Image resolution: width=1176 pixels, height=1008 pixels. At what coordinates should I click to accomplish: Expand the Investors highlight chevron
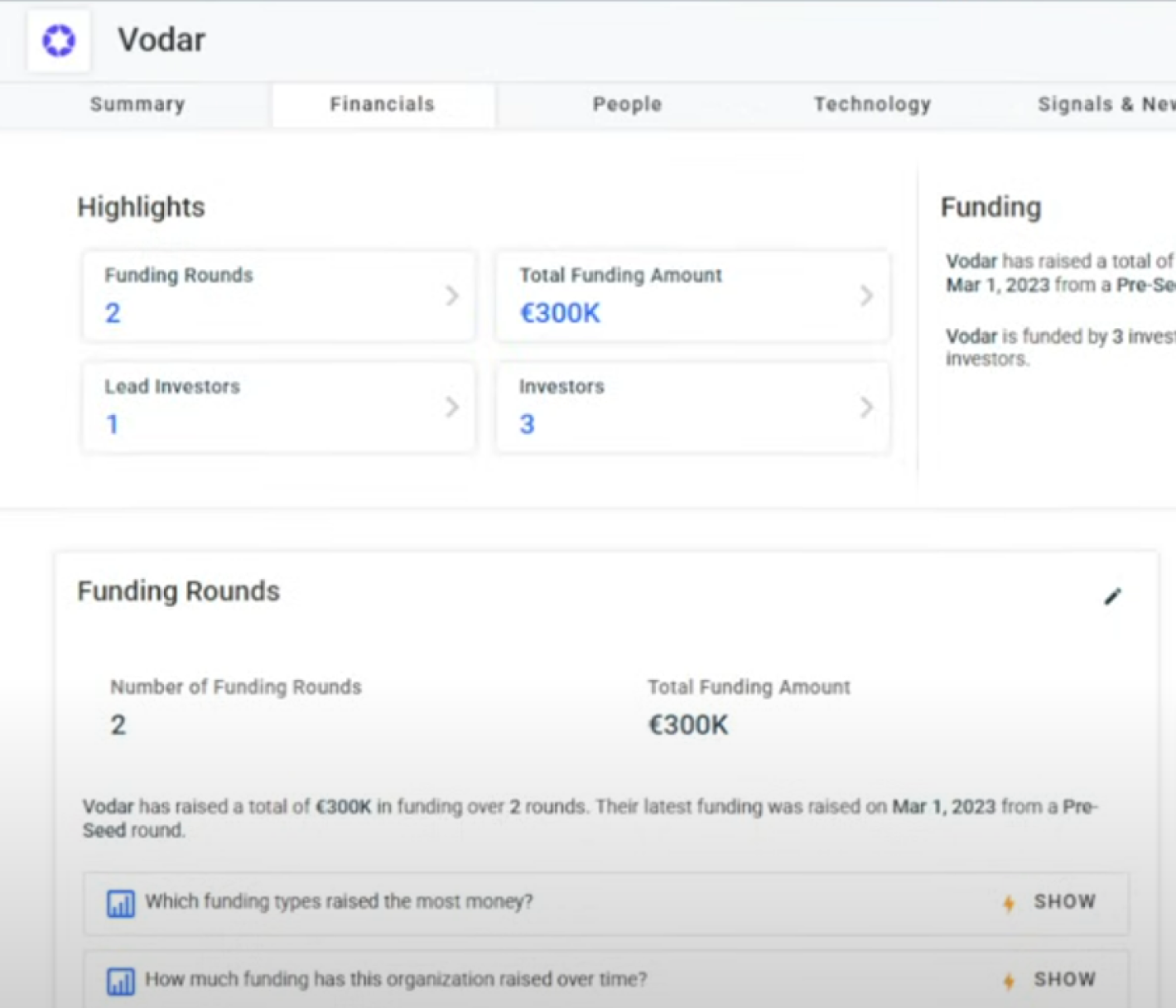click(x=866, y=407)
